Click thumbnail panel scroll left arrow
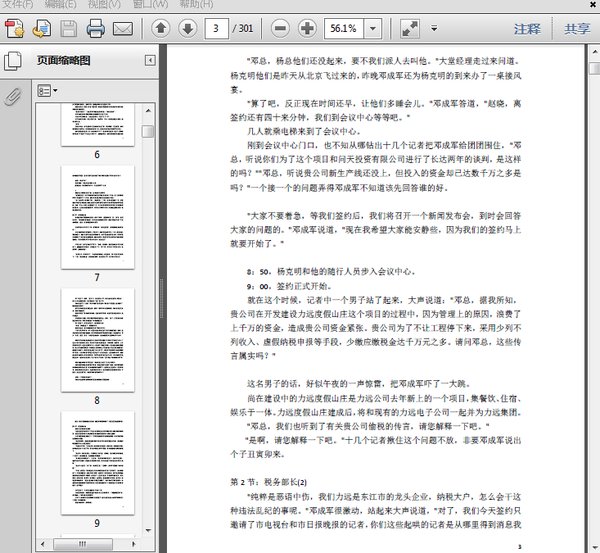This screenshot has height=553, width=600. 42,544
